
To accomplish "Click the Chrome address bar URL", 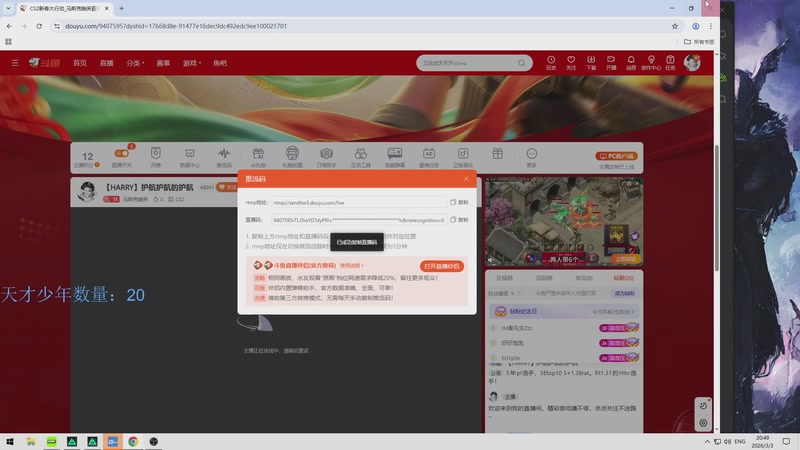I will pos(176,26).
